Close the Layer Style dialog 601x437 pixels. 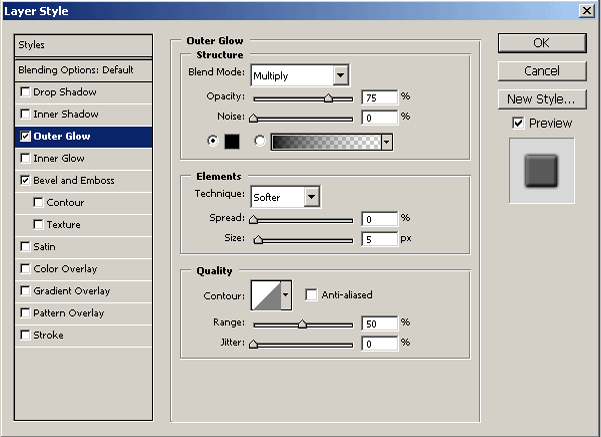tap(586, 9)
